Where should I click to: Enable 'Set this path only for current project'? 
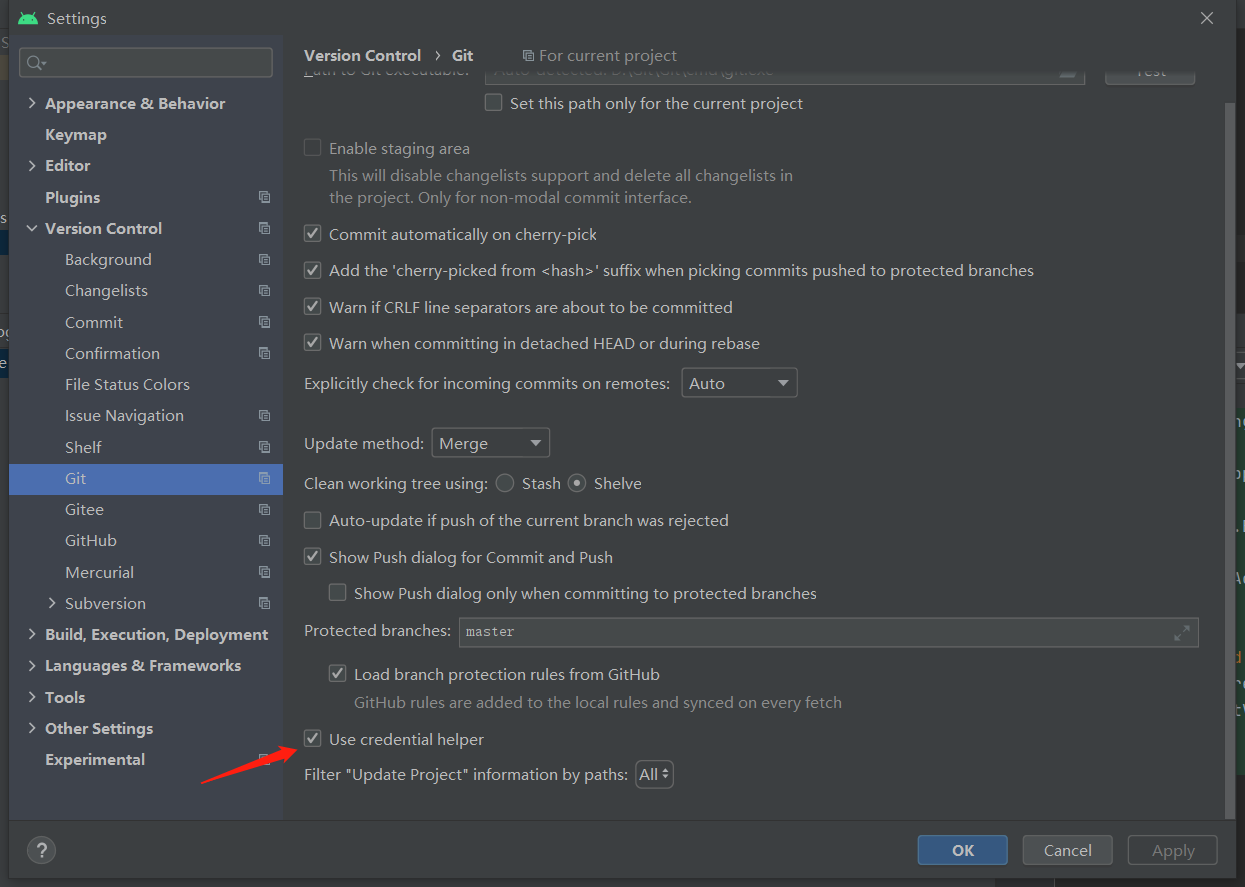coord(493,102)
